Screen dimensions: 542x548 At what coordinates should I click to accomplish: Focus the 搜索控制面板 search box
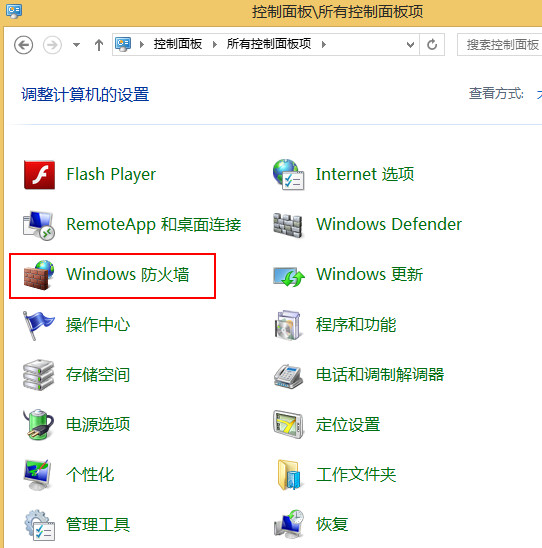pos(500,45)
